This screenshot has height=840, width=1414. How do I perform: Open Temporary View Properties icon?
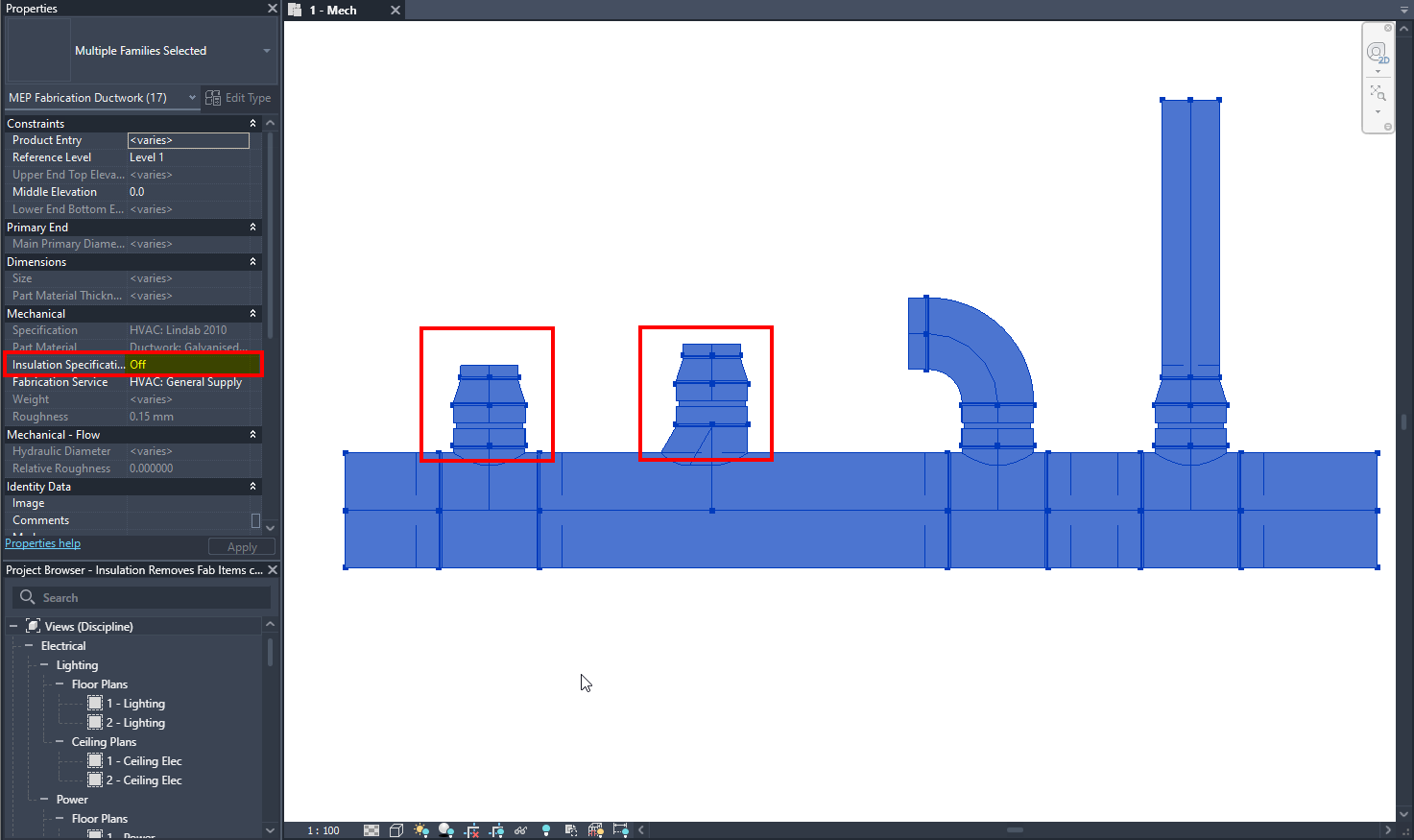pos(571,830)
